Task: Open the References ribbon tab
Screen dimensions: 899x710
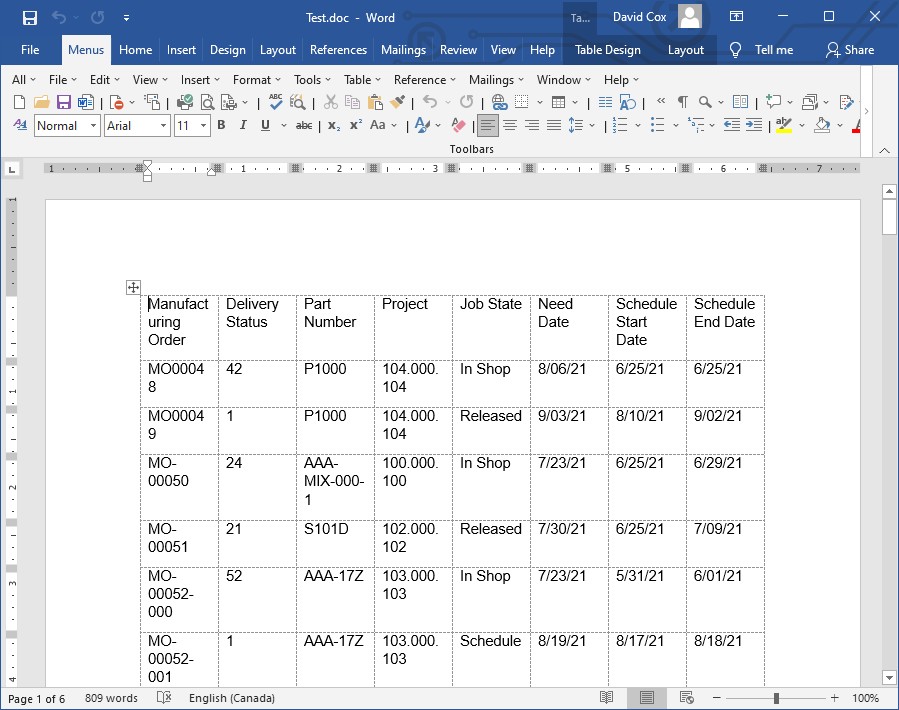Action: (338, 50)
